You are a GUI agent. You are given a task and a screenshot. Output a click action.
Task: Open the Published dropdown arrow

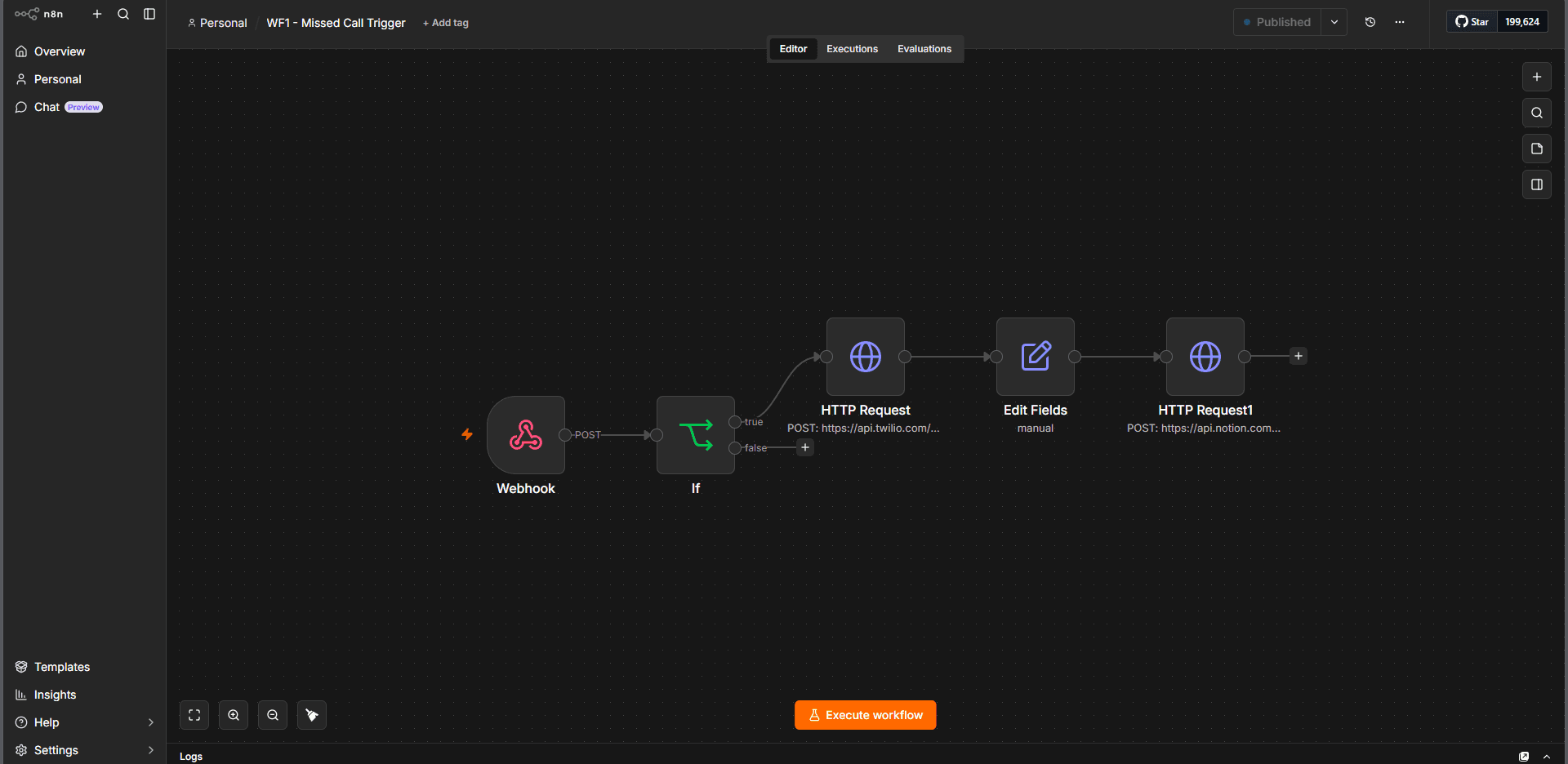click(x=1334, y=22)
